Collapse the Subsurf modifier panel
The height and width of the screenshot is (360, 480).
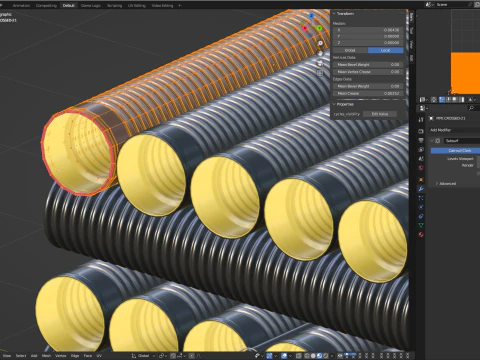(432, 141)
